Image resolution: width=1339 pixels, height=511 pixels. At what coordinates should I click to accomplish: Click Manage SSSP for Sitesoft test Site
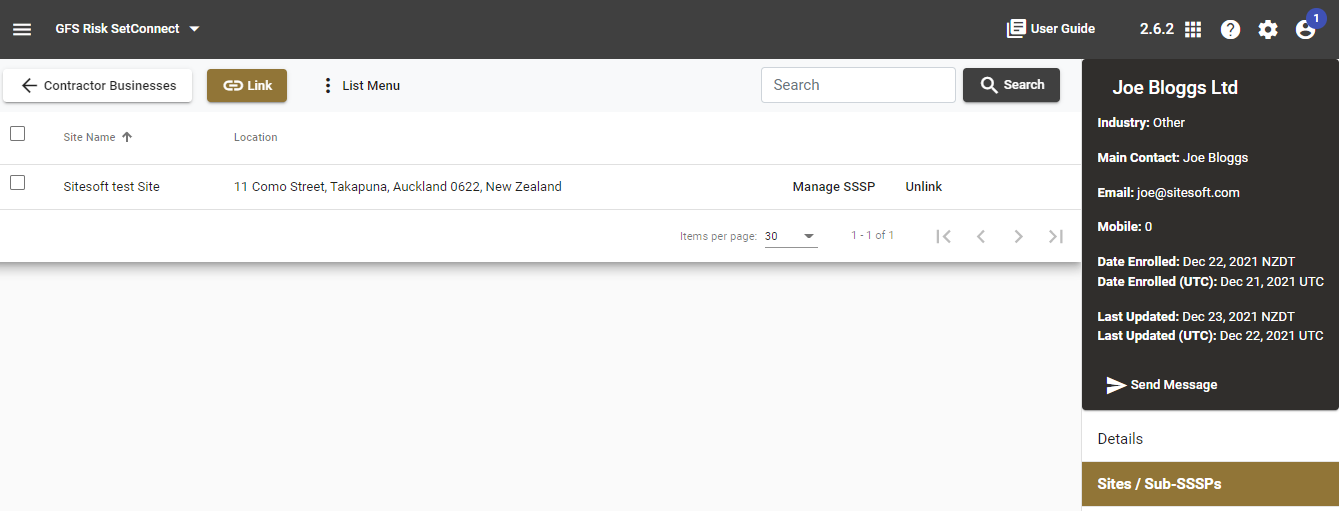(x=833, y=187)
